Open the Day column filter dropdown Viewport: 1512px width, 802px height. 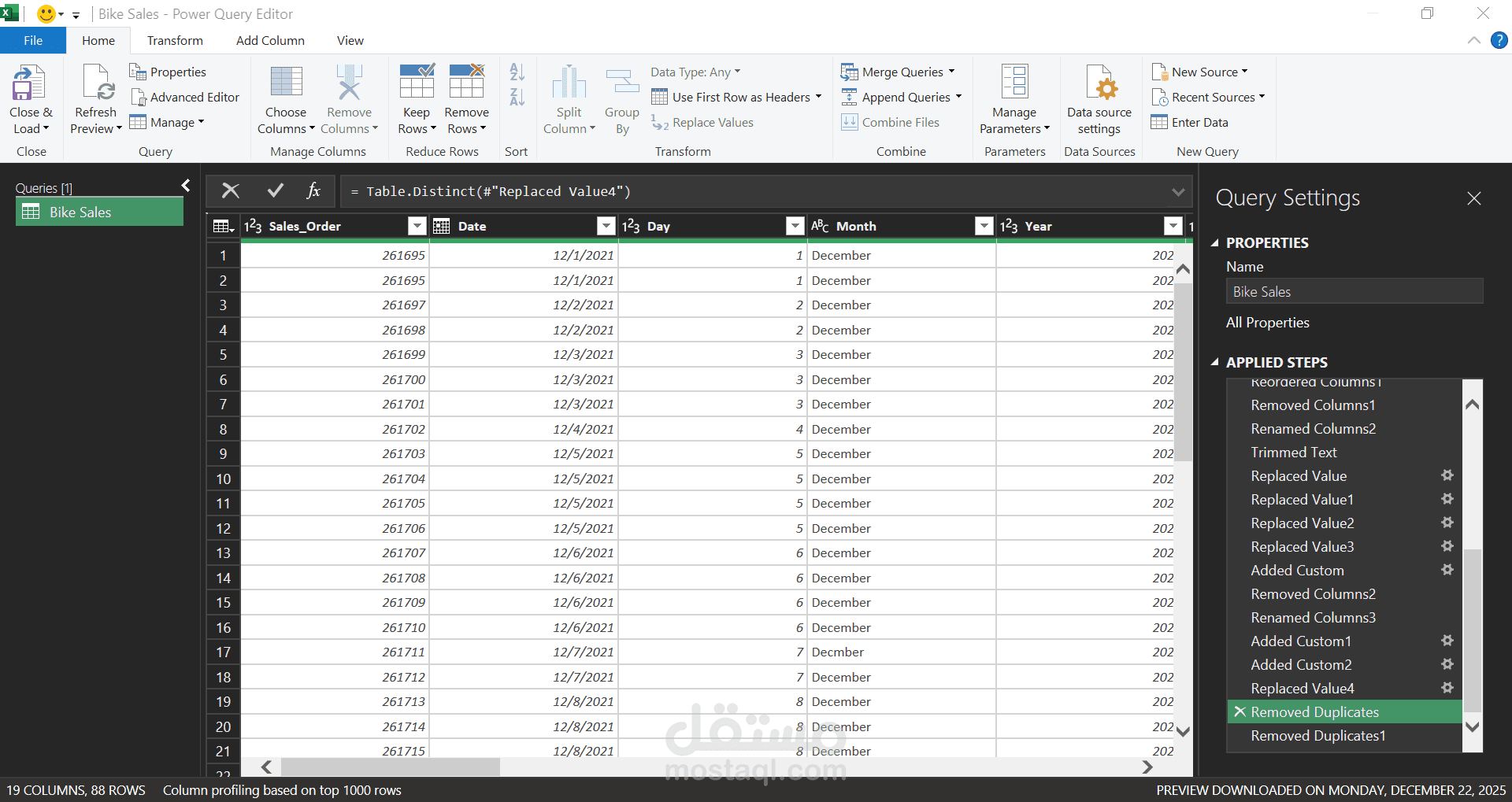pos(795,227)
